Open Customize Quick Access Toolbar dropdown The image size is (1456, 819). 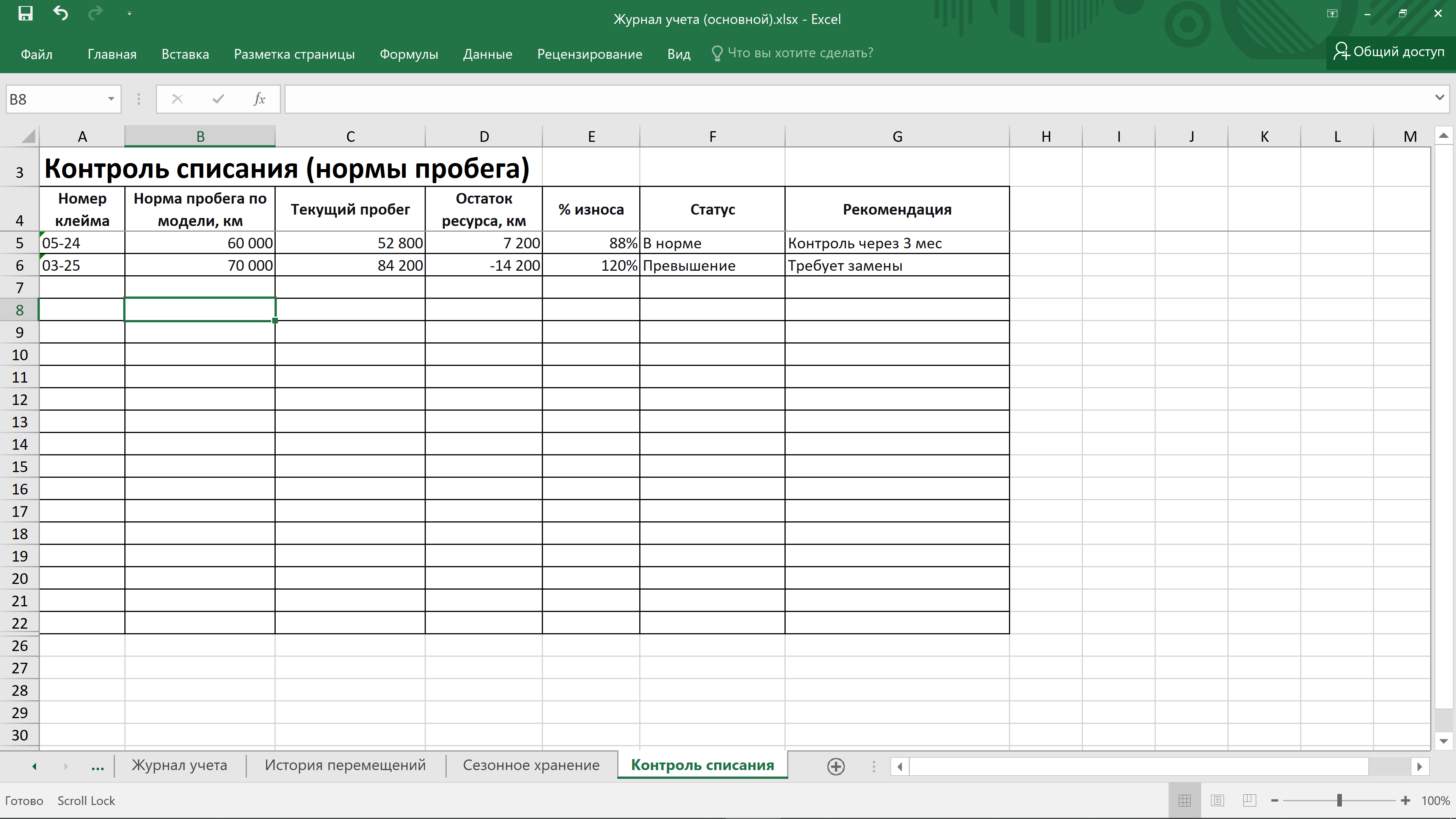point(129,14)
